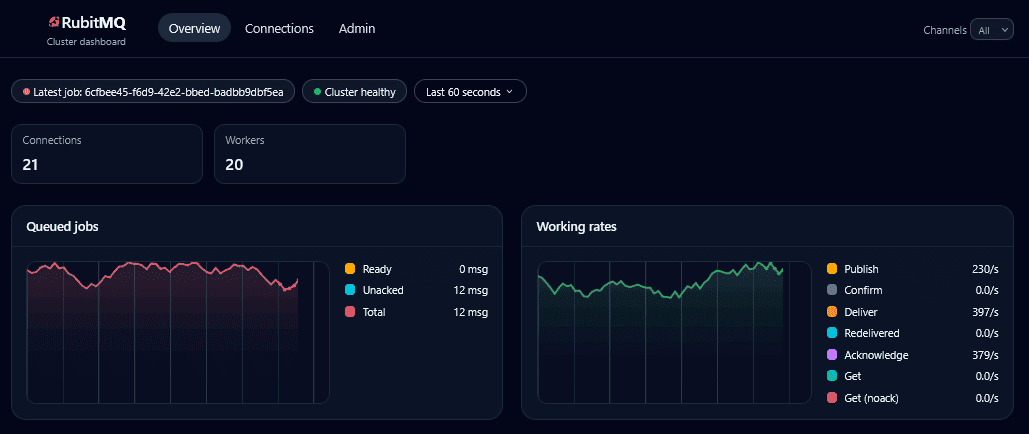Click the Deliver orange dotted swatch
The width and height of the screenshot is (1029, 434).
point(832,312)
